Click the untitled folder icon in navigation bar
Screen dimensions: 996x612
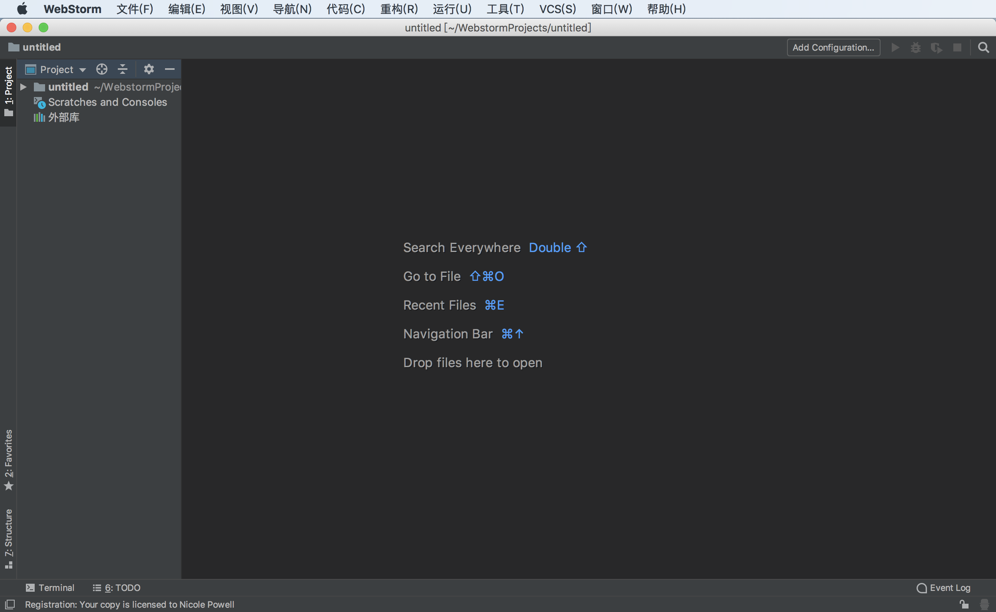13,47
